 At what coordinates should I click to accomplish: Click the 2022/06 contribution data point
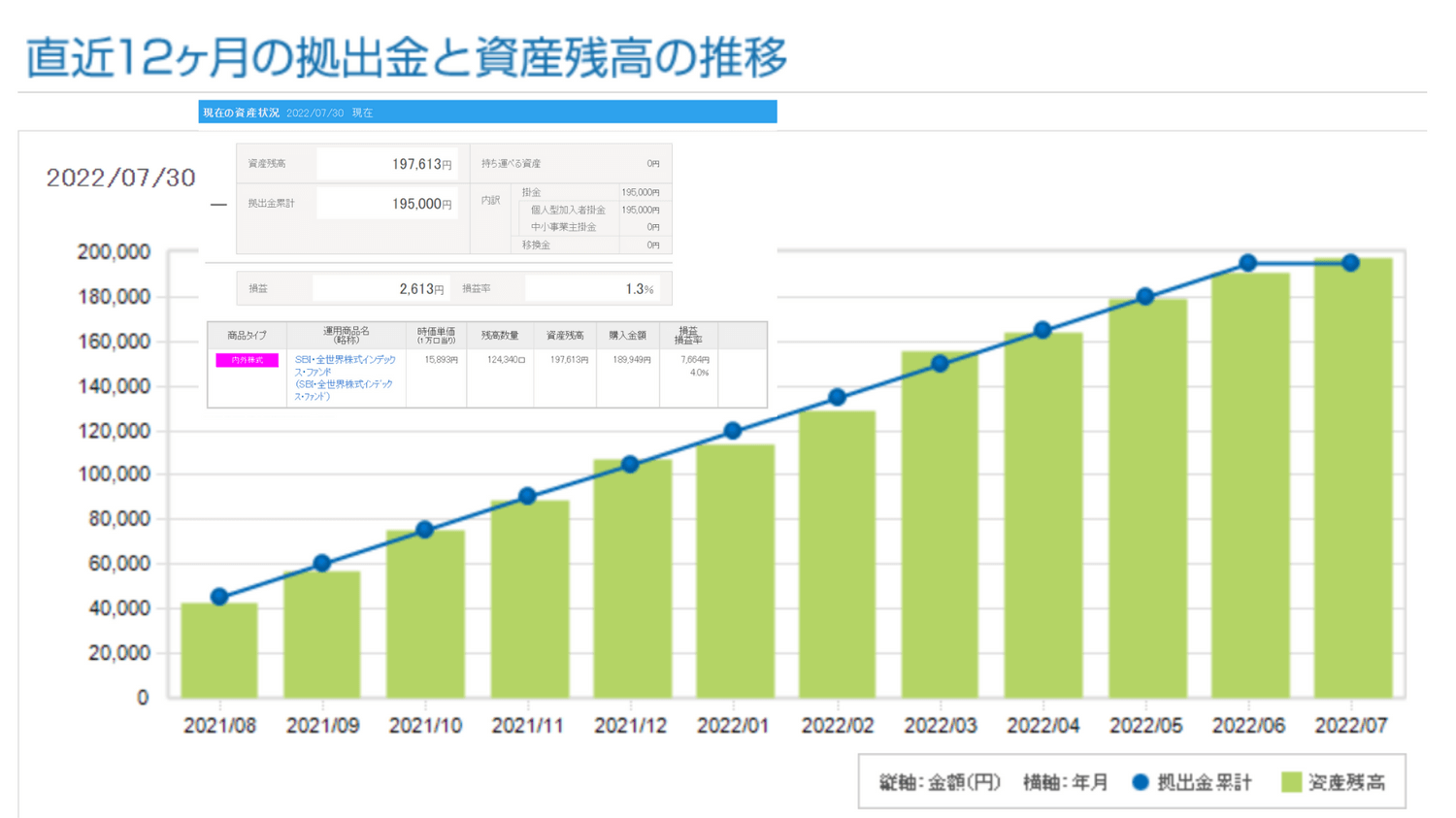click(1248, 263)
